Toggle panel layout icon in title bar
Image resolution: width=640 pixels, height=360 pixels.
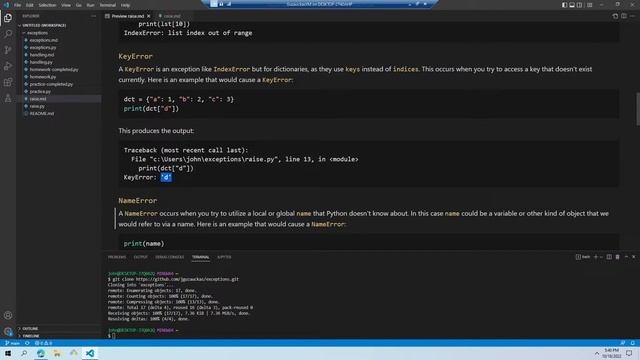[572, 5]
